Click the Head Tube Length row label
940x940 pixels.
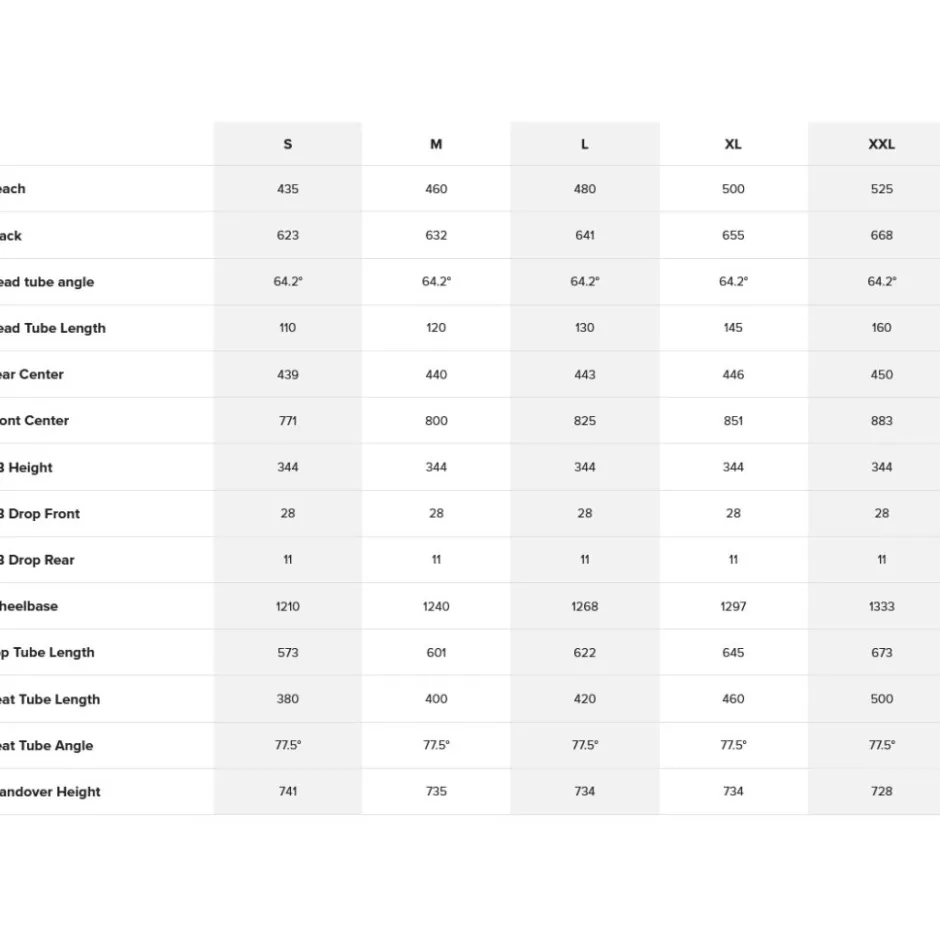[53, 328]
